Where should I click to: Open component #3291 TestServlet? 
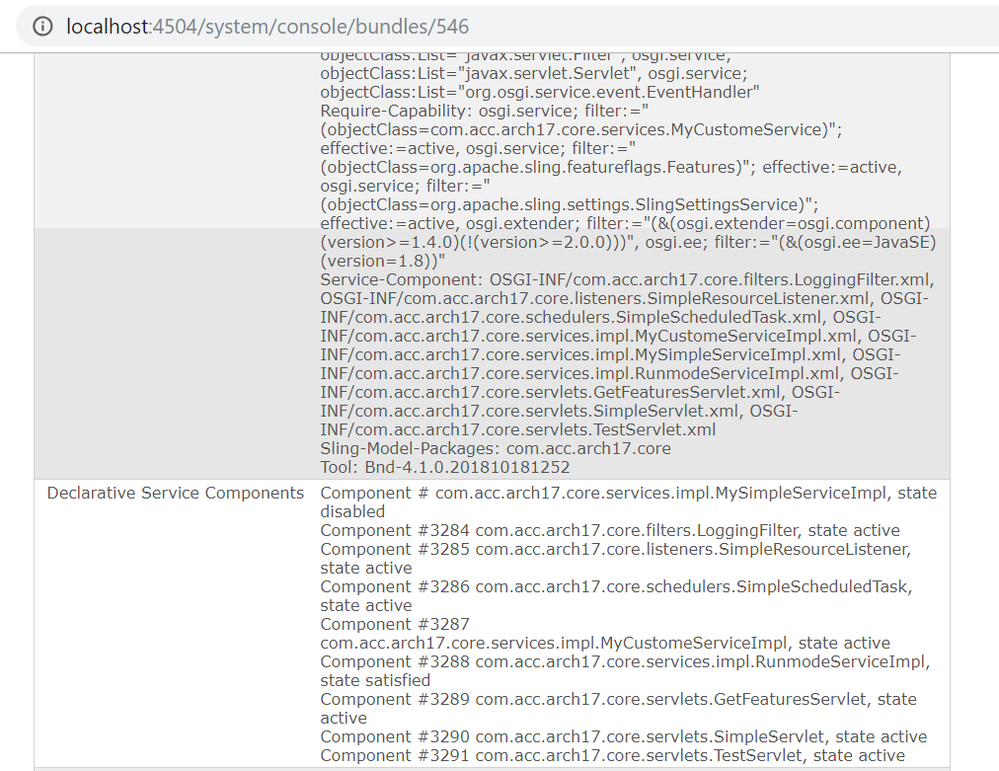(x=612, y=755)
